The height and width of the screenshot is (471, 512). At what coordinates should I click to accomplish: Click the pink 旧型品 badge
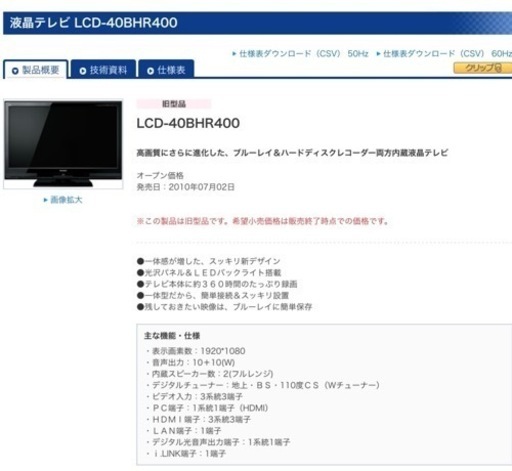tap(174, 104)
